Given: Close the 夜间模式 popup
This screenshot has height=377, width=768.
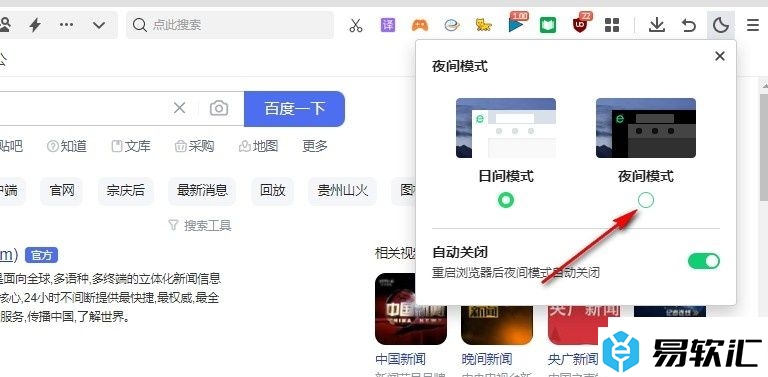Looking at the screenshot, I should [720, 56].
